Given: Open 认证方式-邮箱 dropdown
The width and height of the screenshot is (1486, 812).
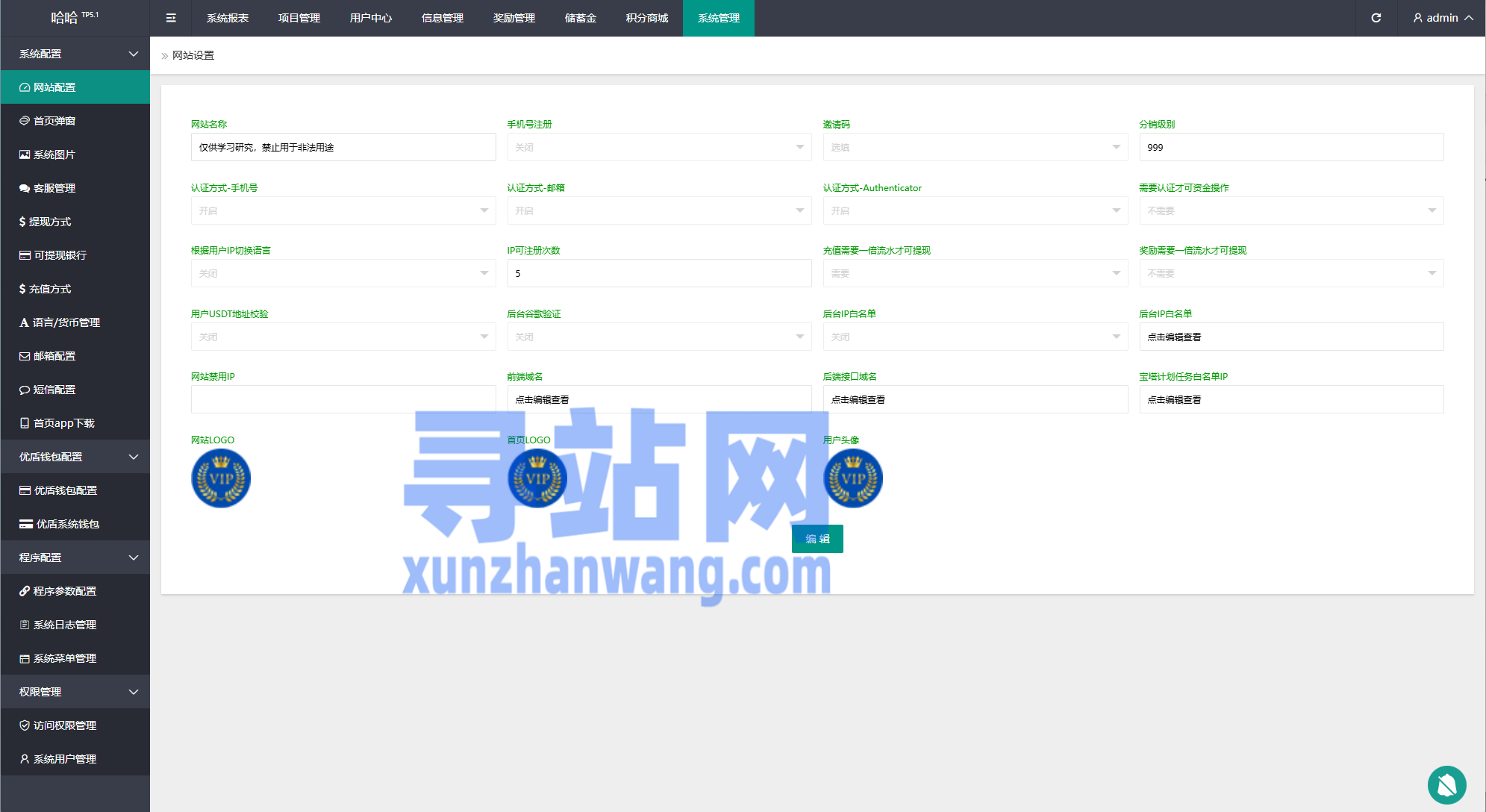Looking at the screenshot, I should click(x=658, y=210).
